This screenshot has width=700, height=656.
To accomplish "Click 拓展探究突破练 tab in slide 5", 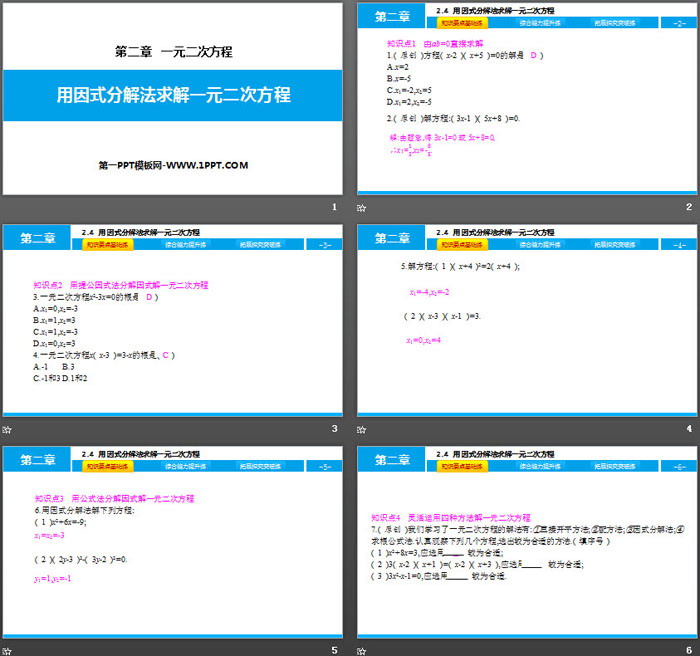I will coord(260,466).
